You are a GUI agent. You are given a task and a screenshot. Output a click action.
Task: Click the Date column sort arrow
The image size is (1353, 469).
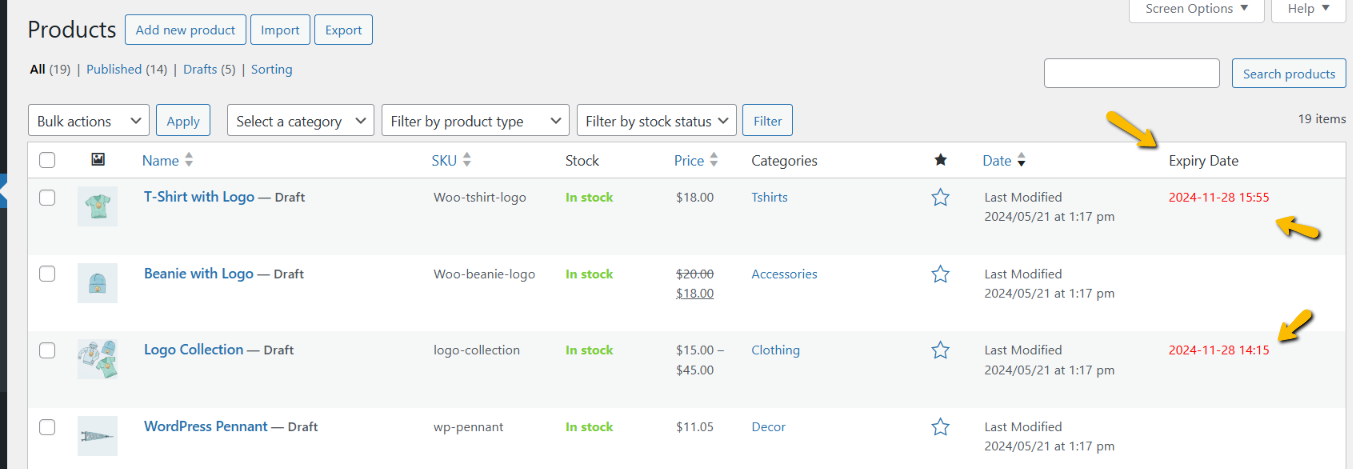click(x=1021, y=161)
